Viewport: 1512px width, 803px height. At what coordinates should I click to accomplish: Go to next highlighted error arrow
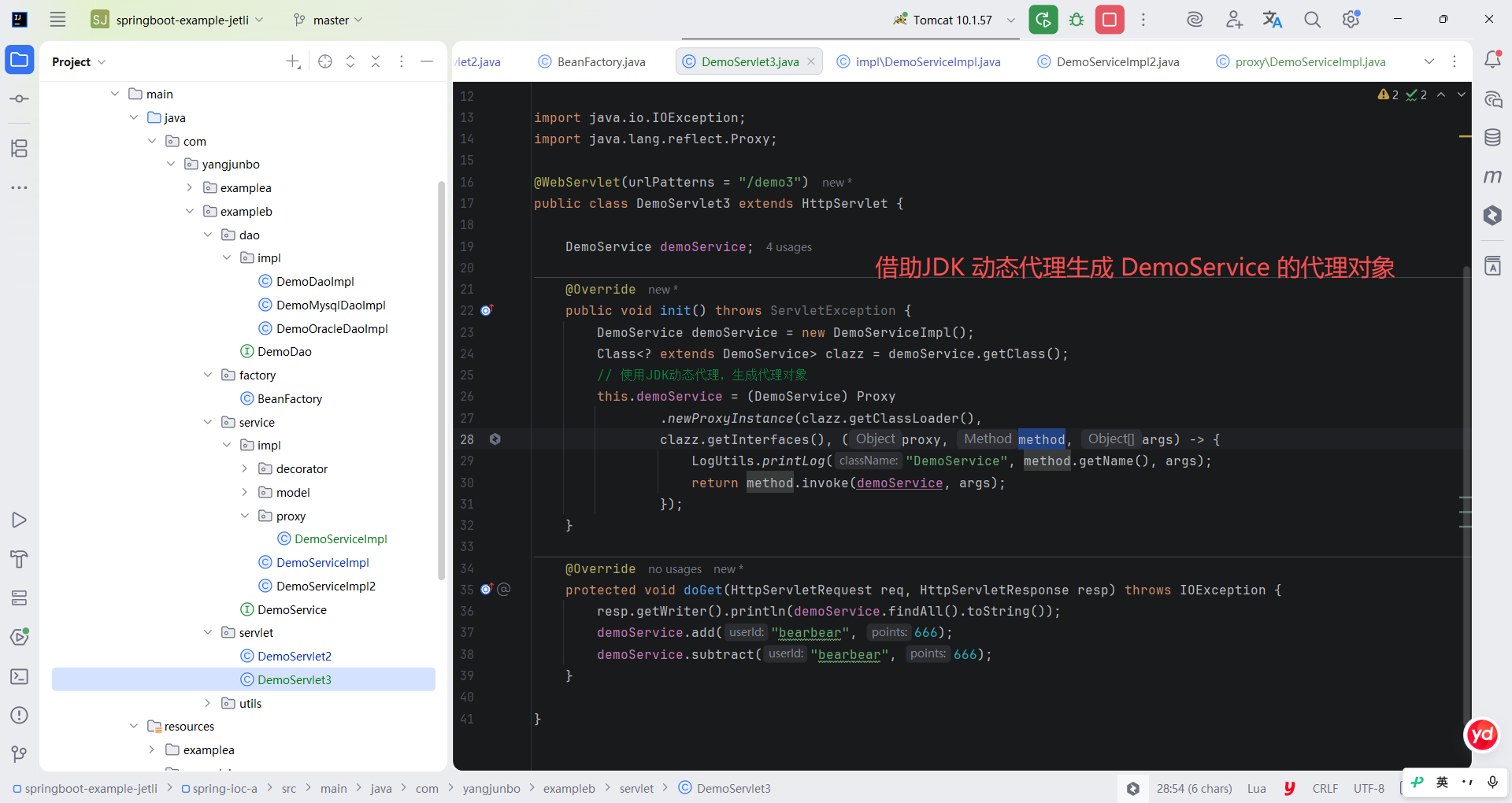point(1462,94)
